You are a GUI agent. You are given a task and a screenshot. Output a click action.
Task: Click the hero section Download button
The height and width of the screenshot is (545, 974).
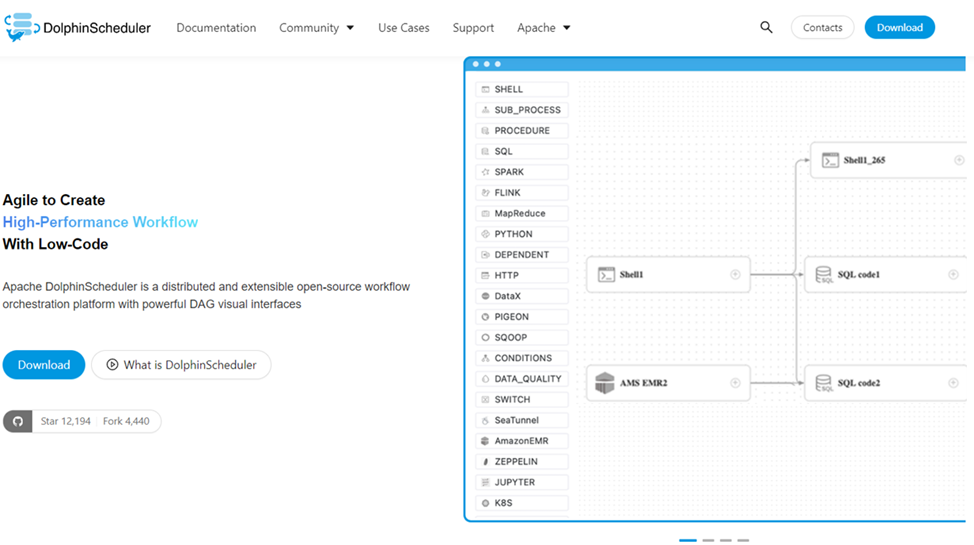[x=43, y=365]
